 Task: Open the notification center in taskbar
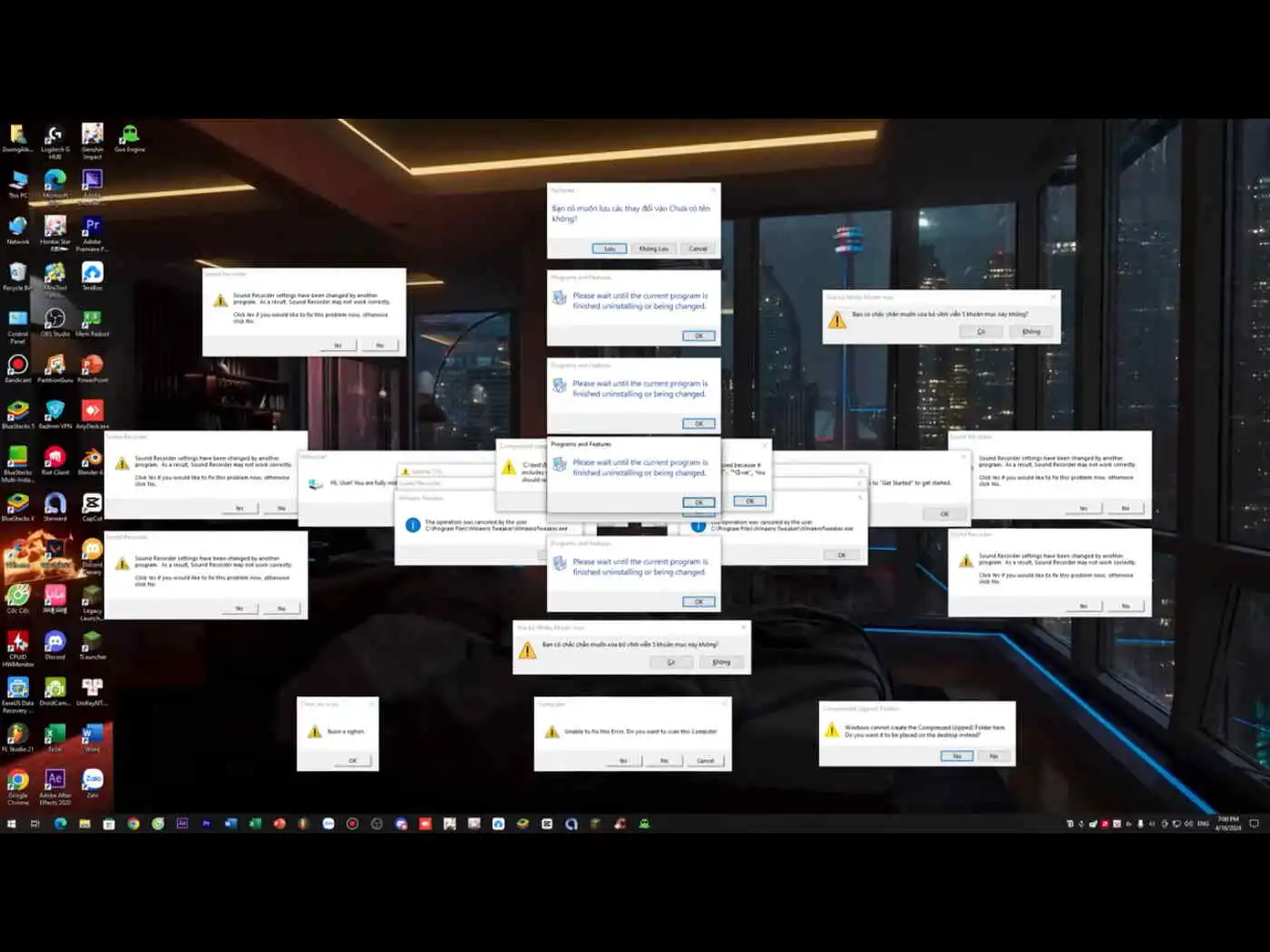(x=1255, y=824)
